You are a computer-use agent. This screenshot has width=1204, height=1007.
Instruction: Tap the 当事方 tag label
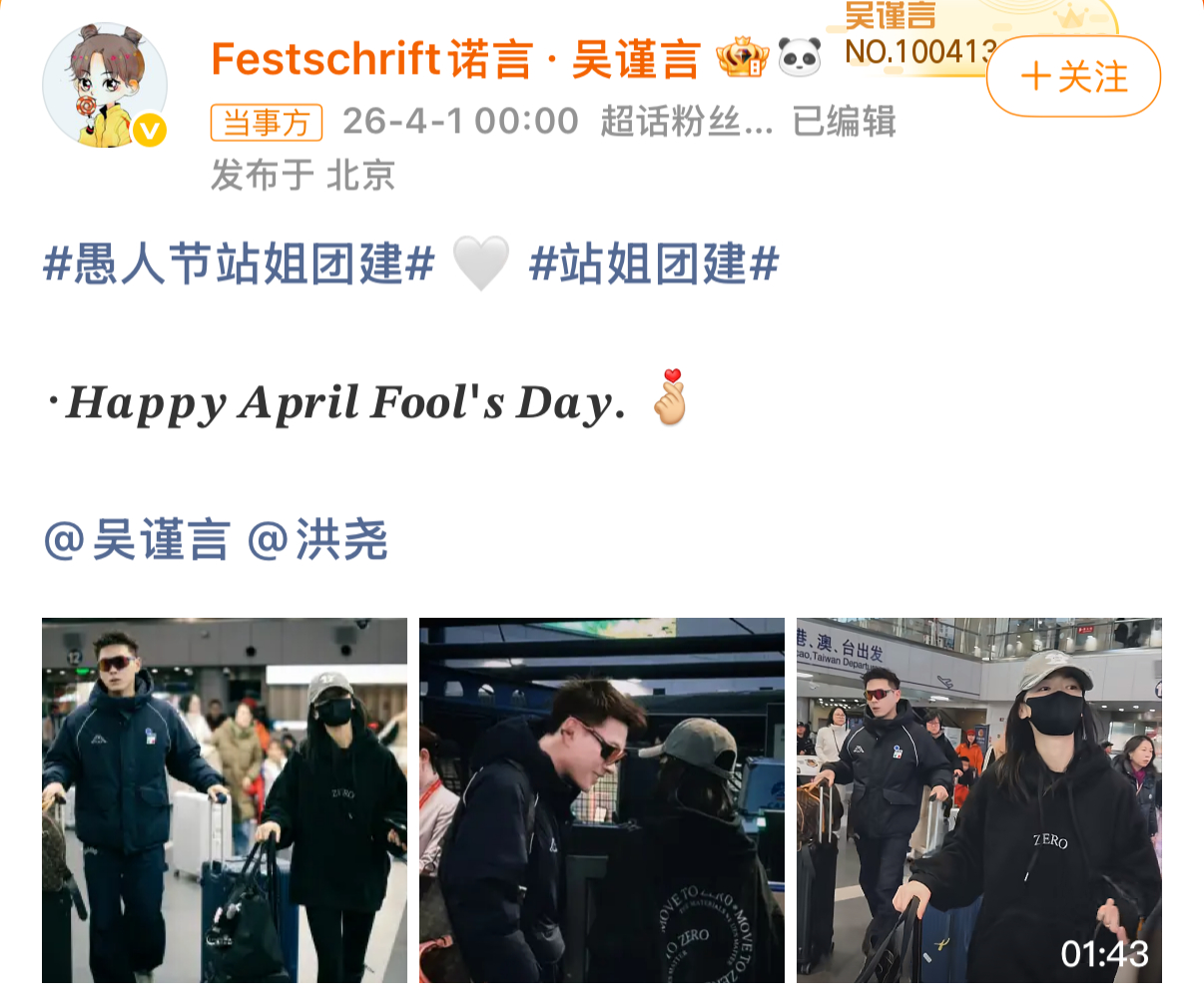(x=267, y=123)
